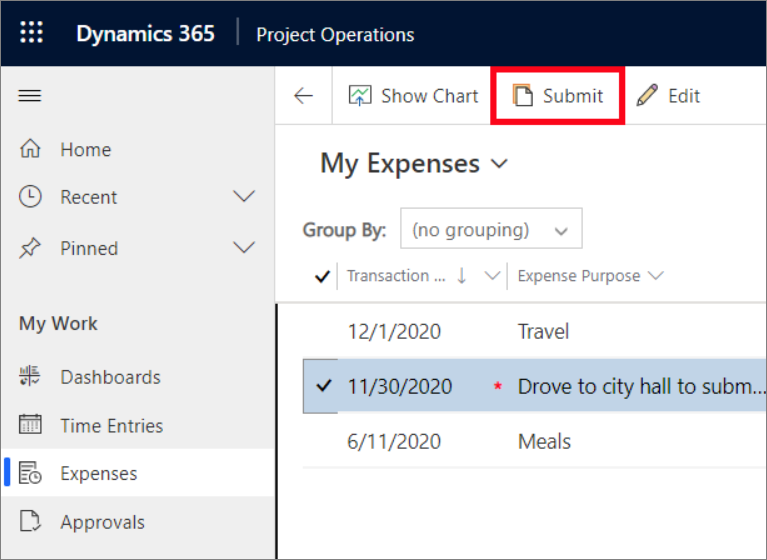Collapse the hamburger navigation menu
The width and height of the screenshot is (767, 560).
(30, 95)
